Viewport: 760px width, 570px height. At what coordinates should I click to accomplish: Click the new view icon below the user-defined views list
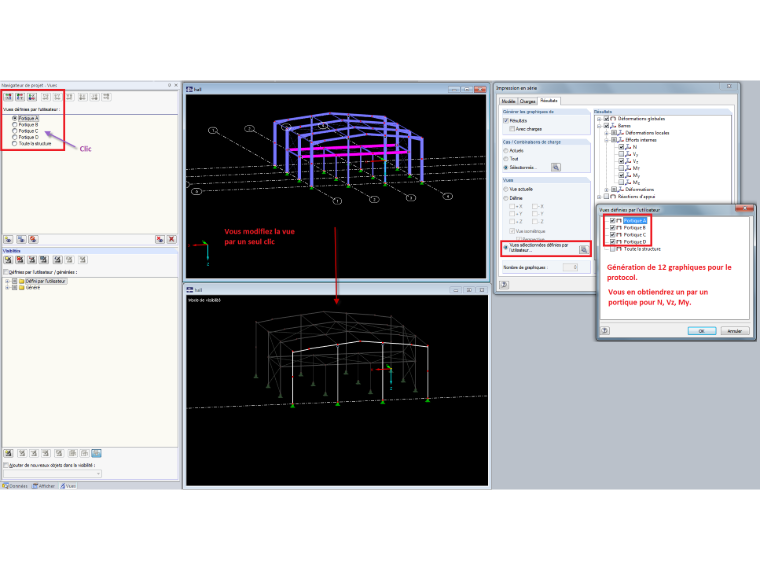click(8, 239)
